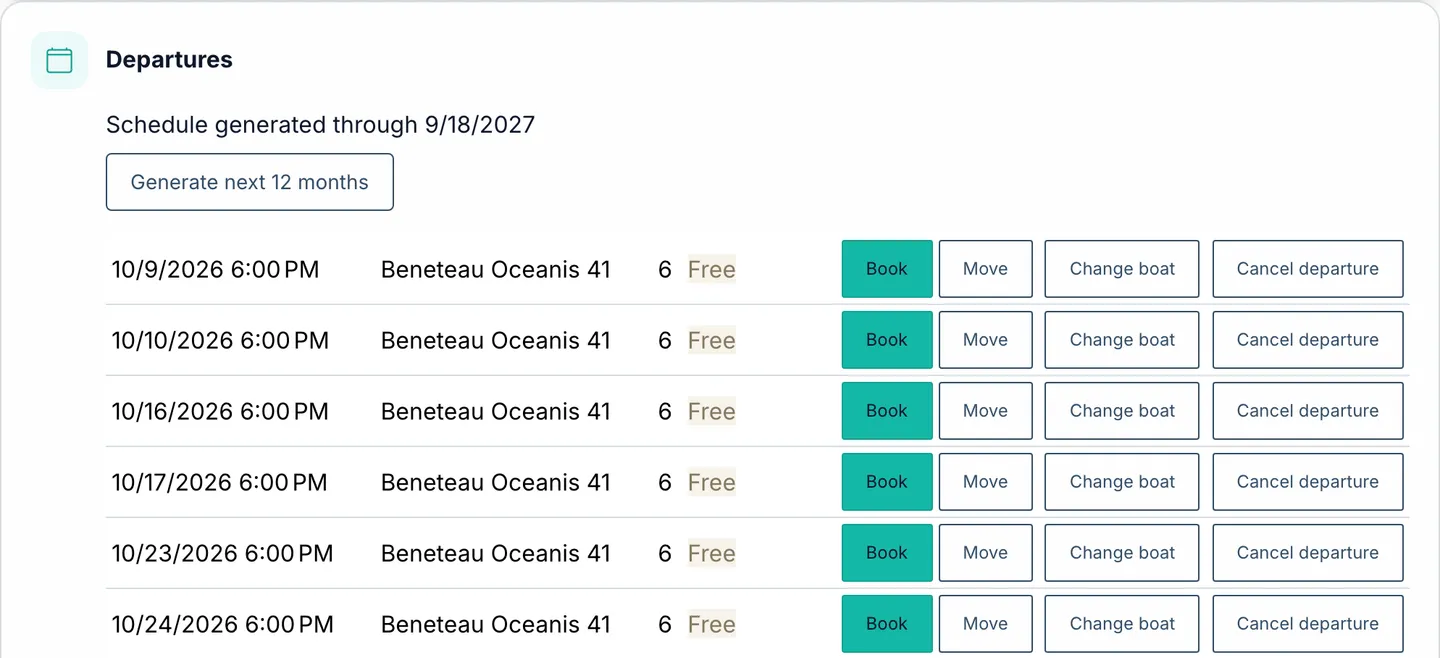Cancel the 10/9/2026 departure
The height and width of the screenshot is (658, 1440).
click(x=1308, y=269)
